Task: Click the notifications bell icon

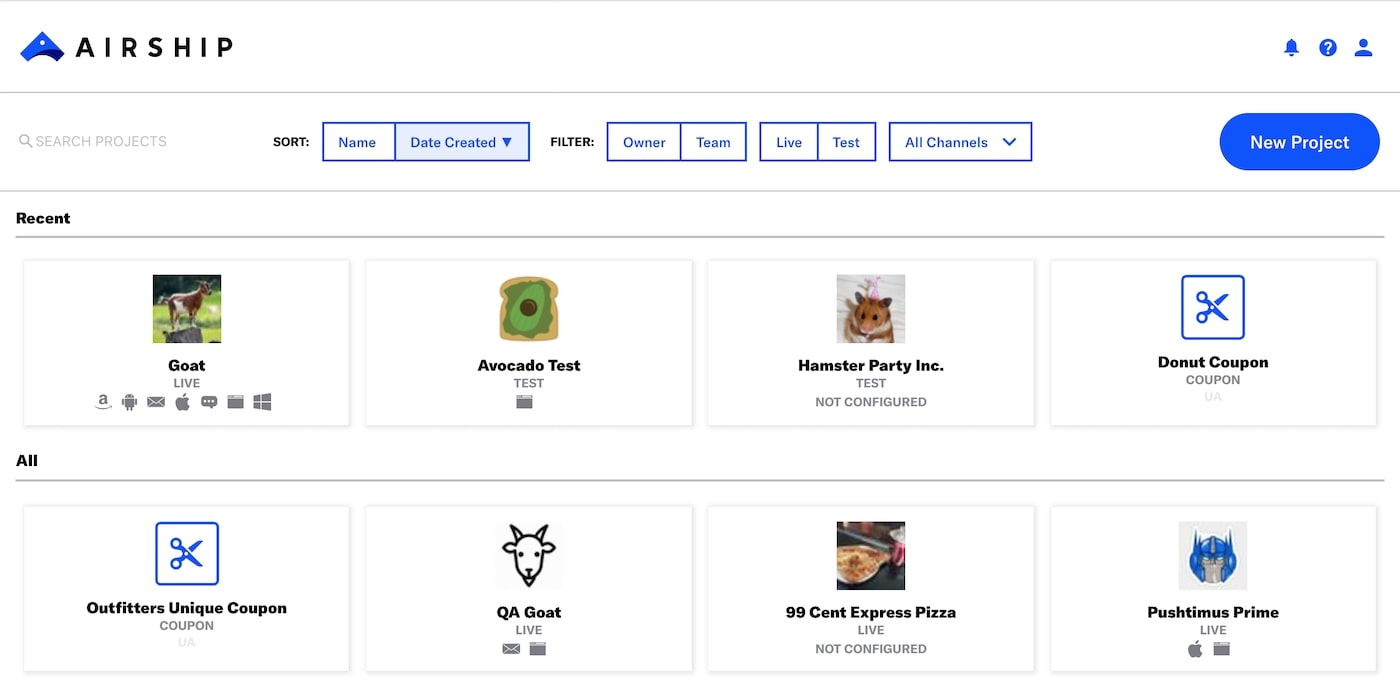Action: click(1291, 47)
